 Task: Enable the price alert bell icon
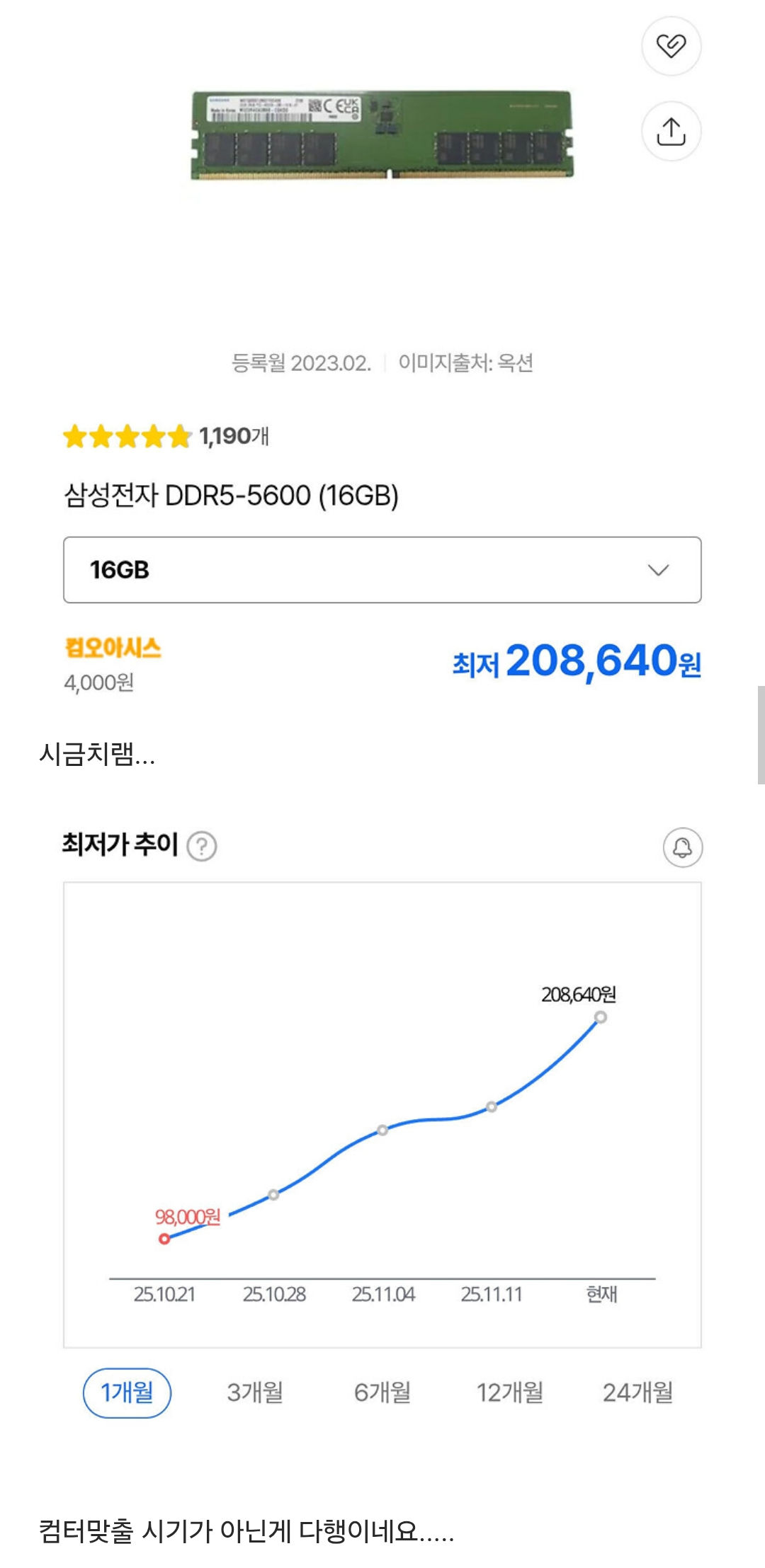pyautogui.click(x=682, y=847)
